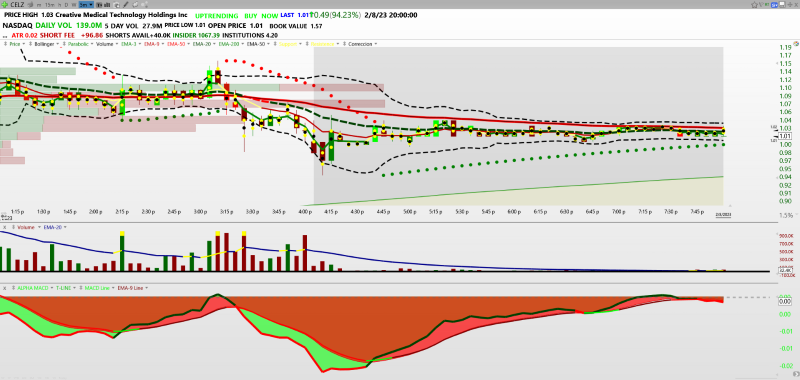The width and height of the screenshot is (800, 380).
Task: Click the green plus add-symbol icon
Action: pyautogui.click(x=5, y=5)
